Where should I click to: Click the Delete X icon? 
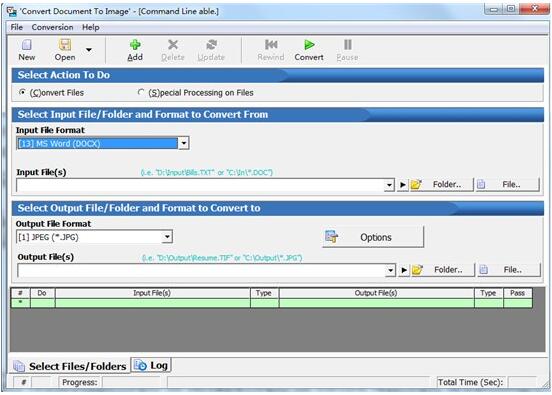[173, 45]
